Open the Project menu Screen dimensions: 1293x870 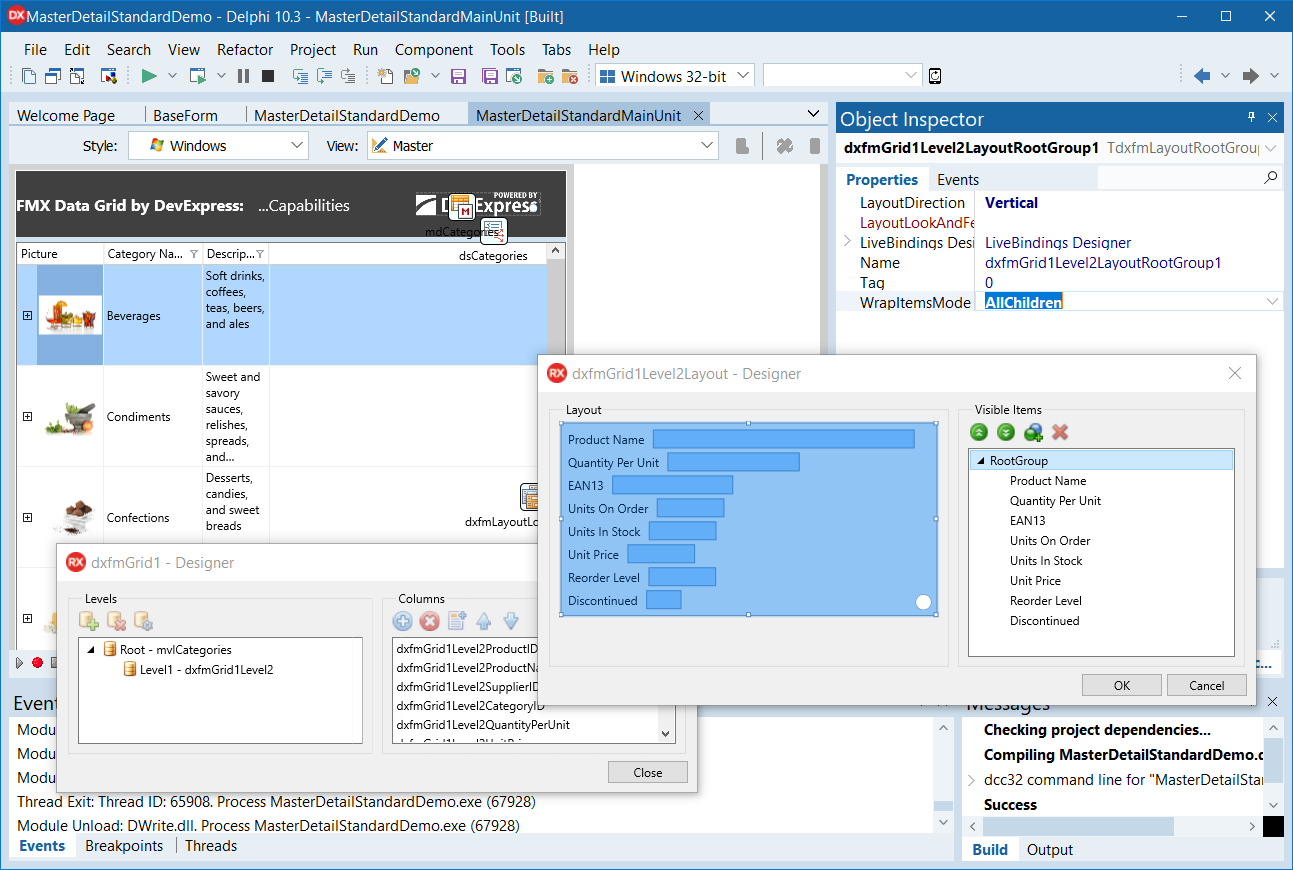(x=313, y=50)
